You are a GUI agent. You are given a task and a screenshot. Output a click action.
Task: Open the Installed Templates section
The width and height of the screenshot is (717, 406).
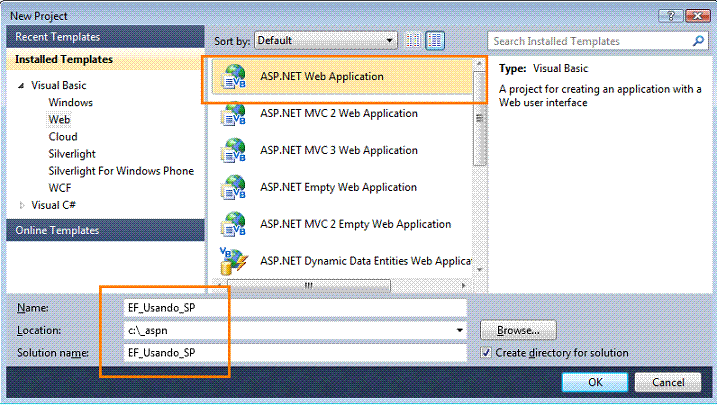point(105,59)
